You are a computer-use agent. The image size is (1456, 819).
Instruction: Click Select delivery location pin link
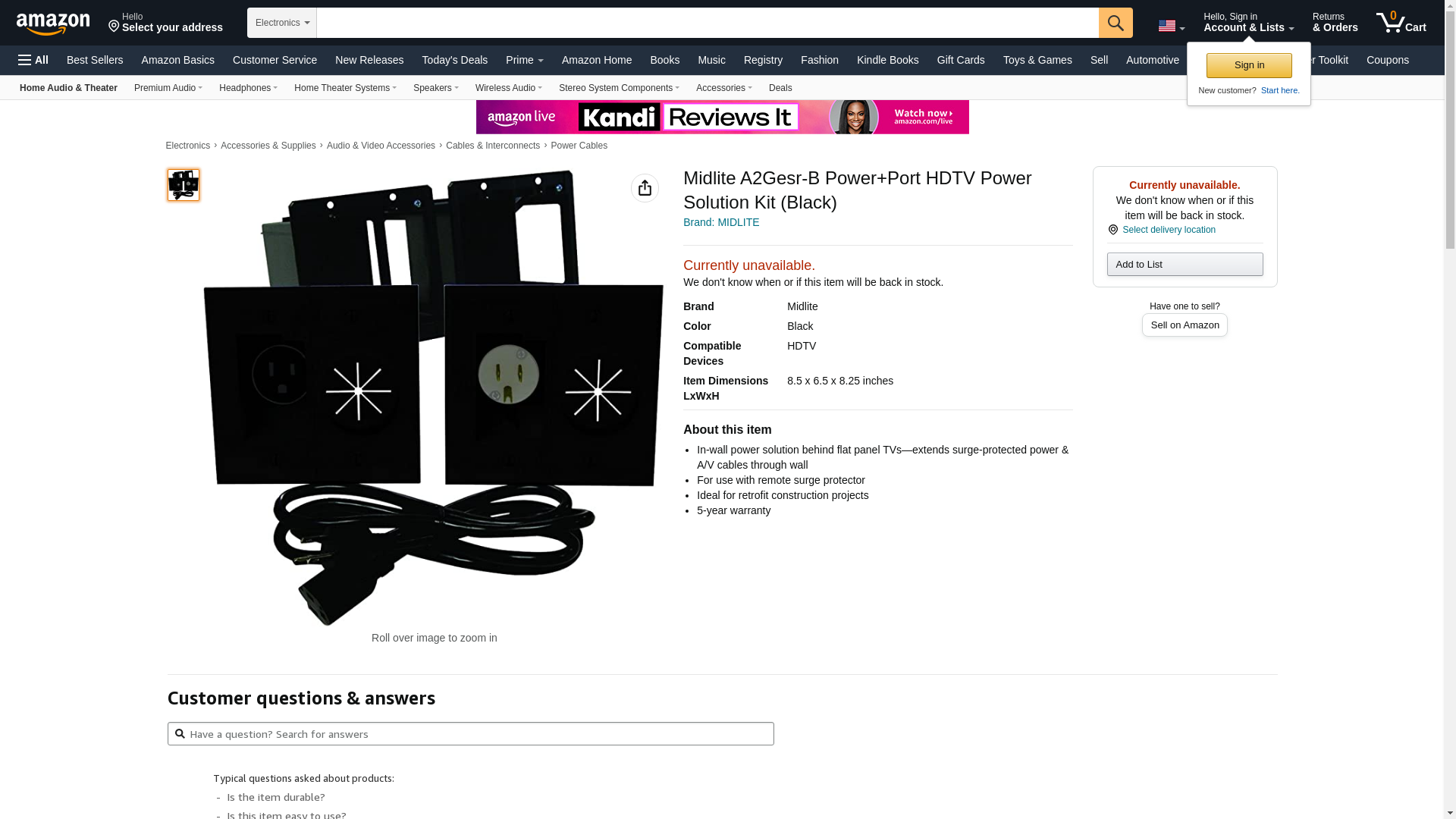pyautogui.click(x=1162, y=230)
